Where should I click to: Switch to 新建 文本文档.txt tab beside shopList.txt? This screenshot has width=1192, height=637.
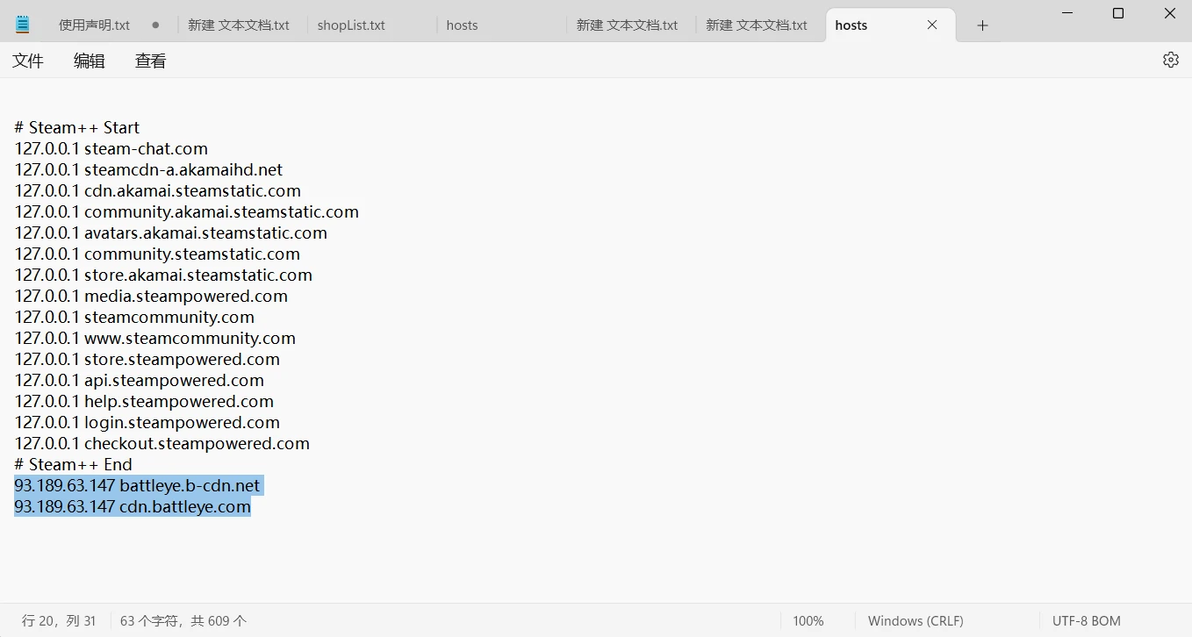pos(239,25)
